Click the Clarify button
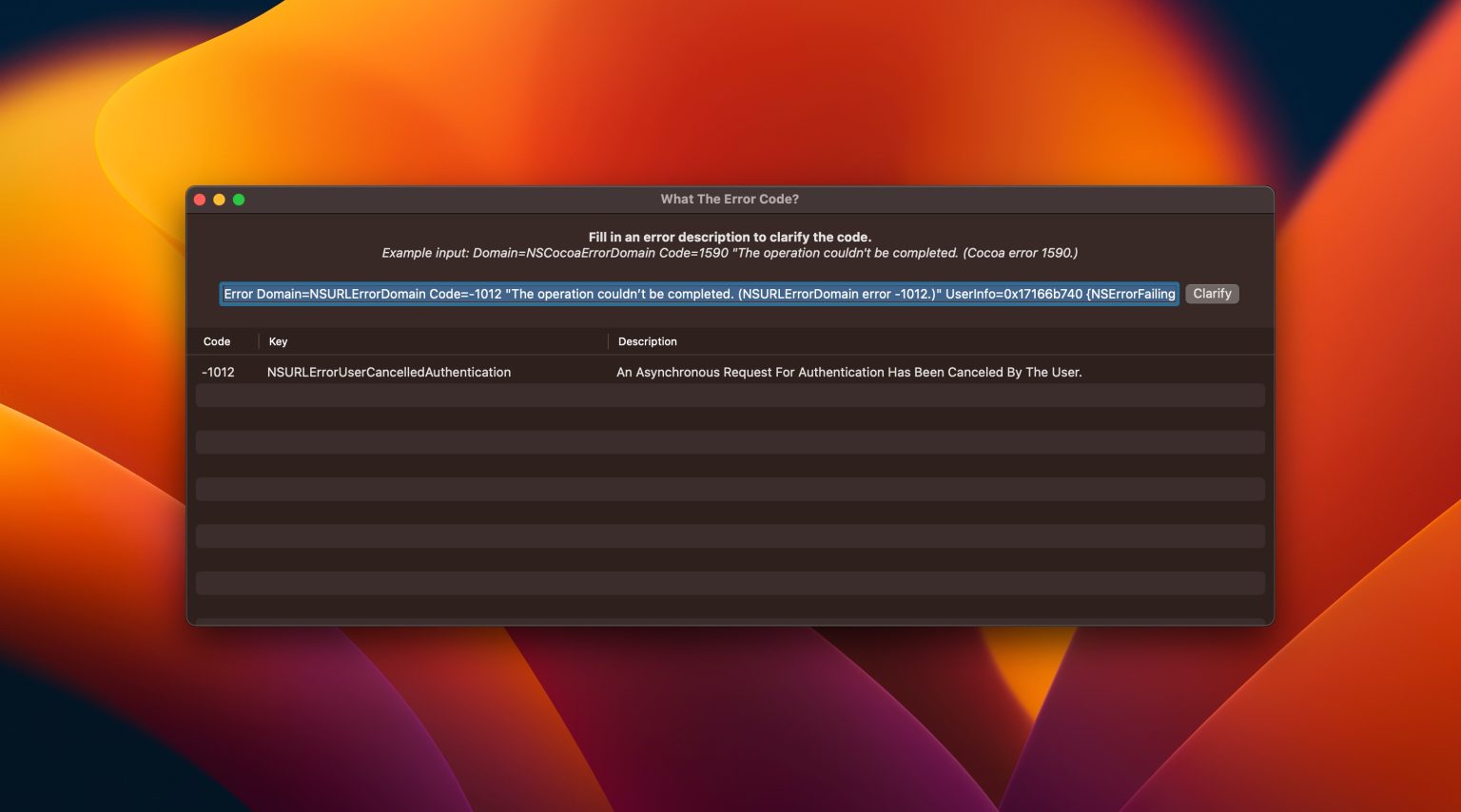 point(1212,294)
